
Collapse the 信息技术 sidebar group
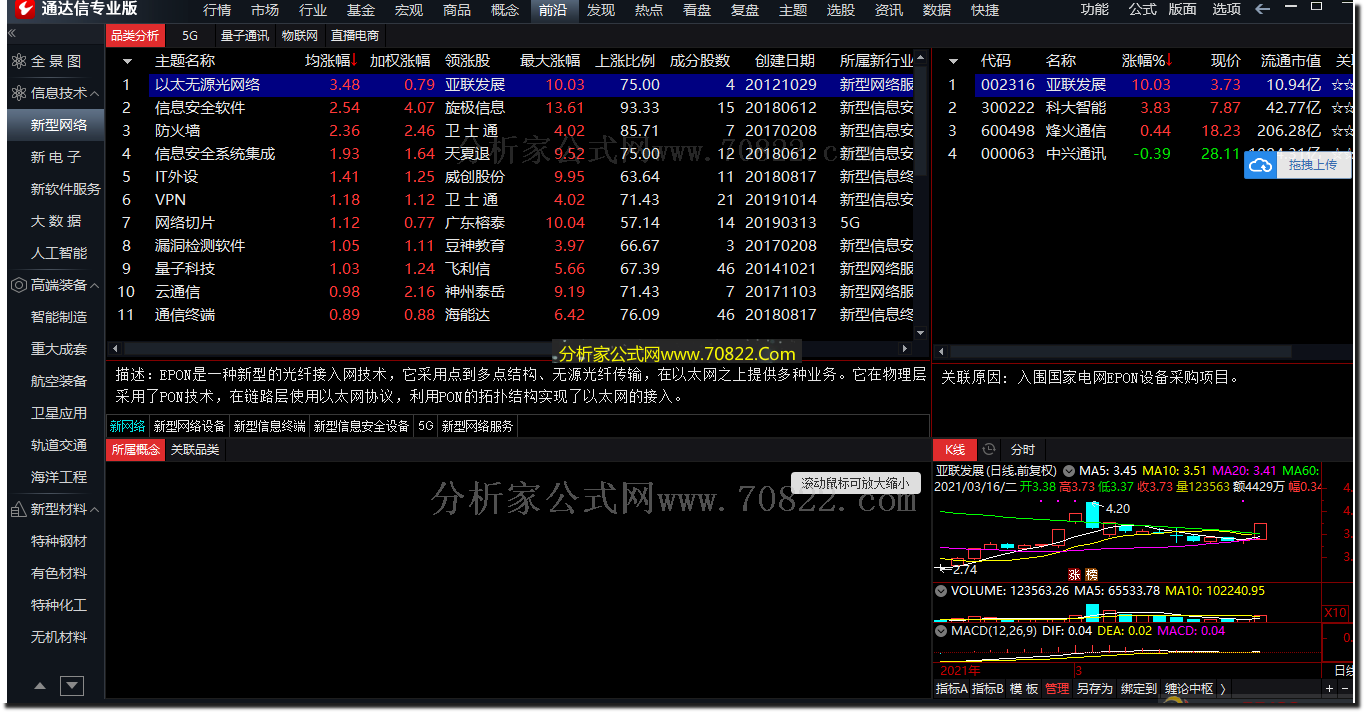click(x=95, y=93)
